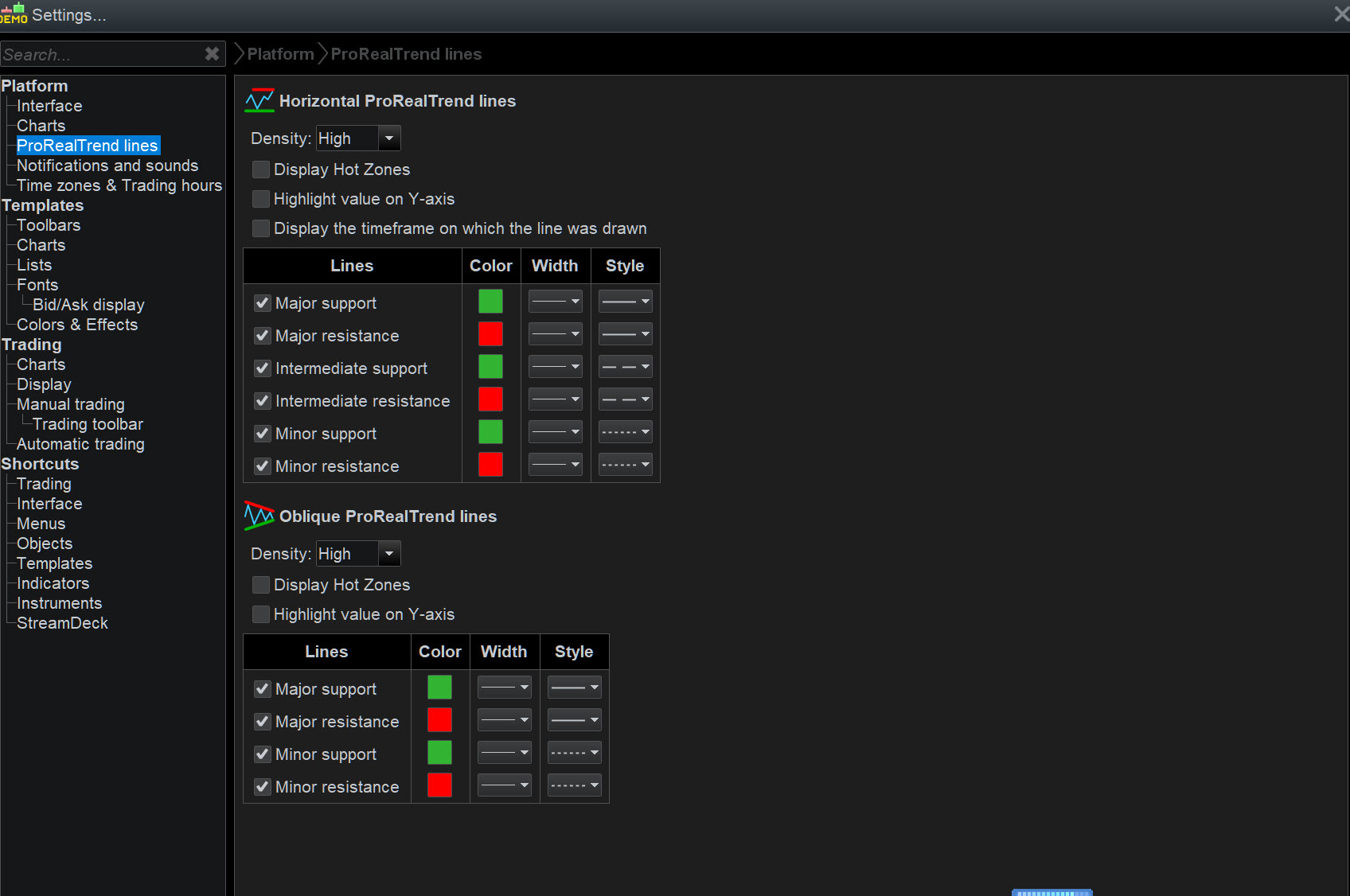1350x896 pixels.
Task: Open width dropdown for oblique Minor support
Action: (x=505, y=753)
